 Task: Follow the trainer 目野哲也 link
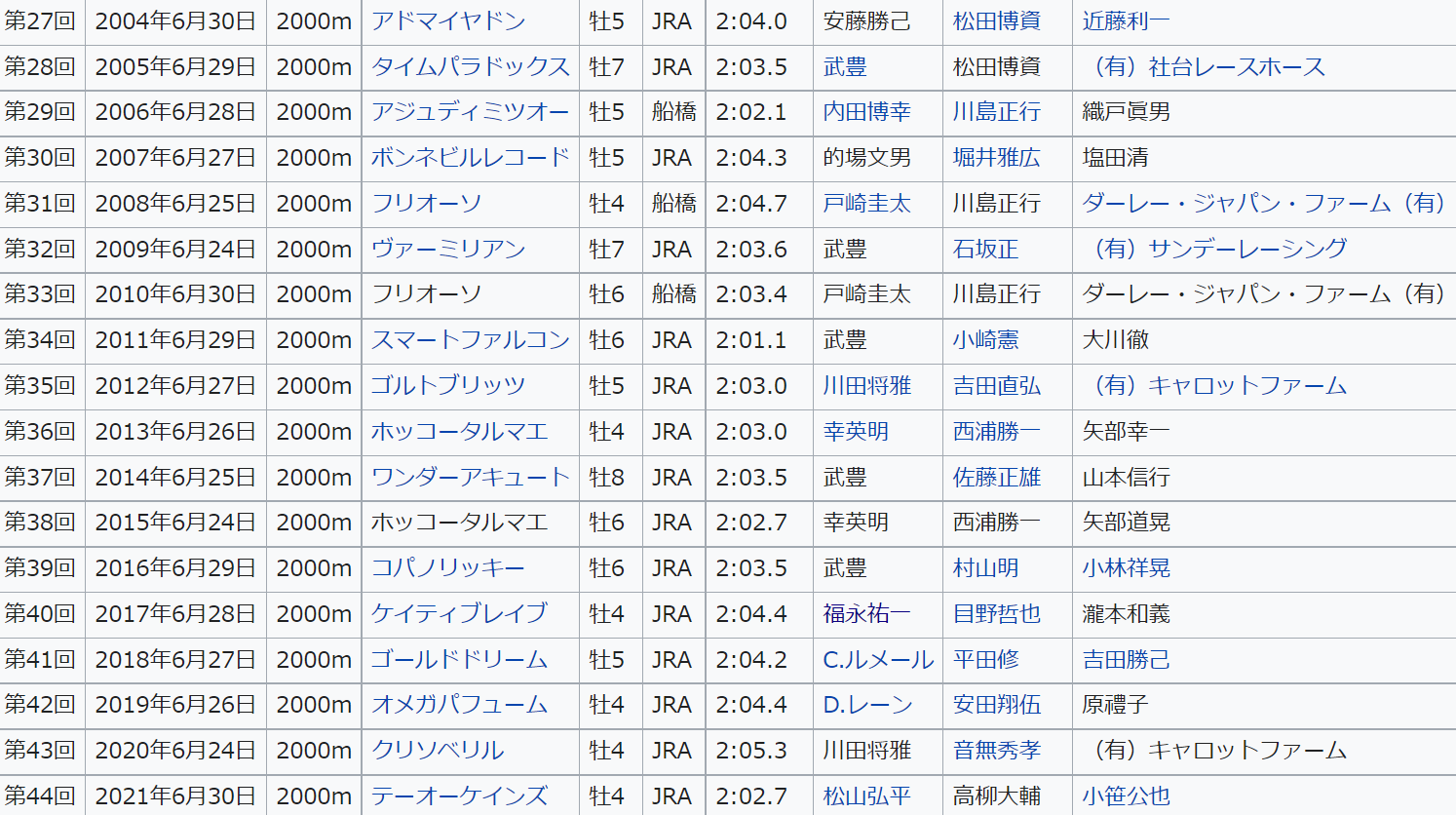click(997, 613)
